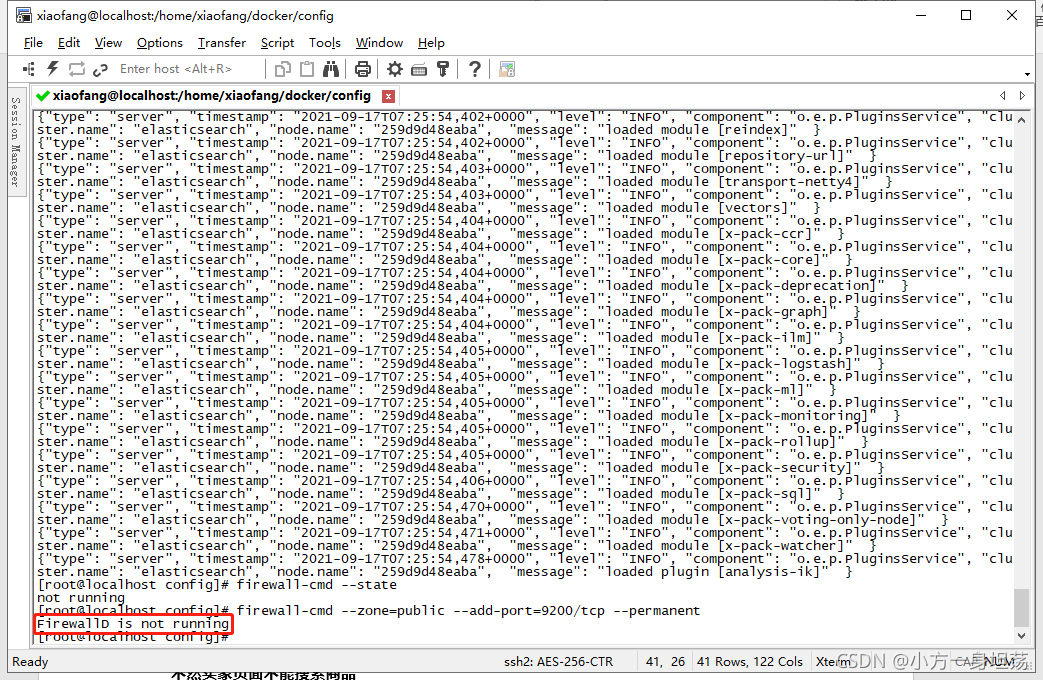The image size is (1043, 680).
Task: Open Find with the binoculars icon
Action: click(x=331, y=69)
